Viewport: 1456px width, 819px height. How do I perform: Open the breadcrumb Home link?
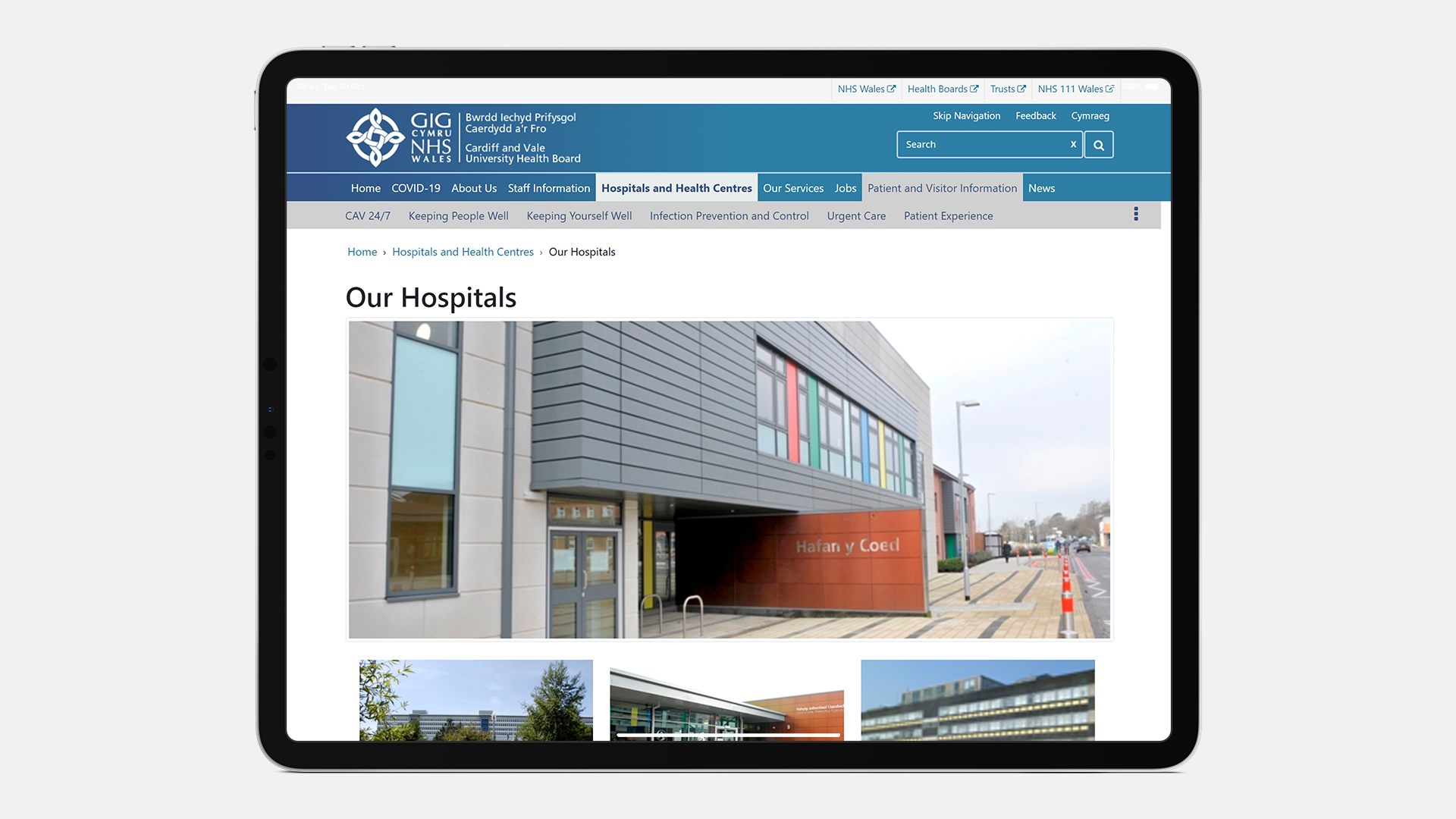pyautogui.click(x=361, y=251)
